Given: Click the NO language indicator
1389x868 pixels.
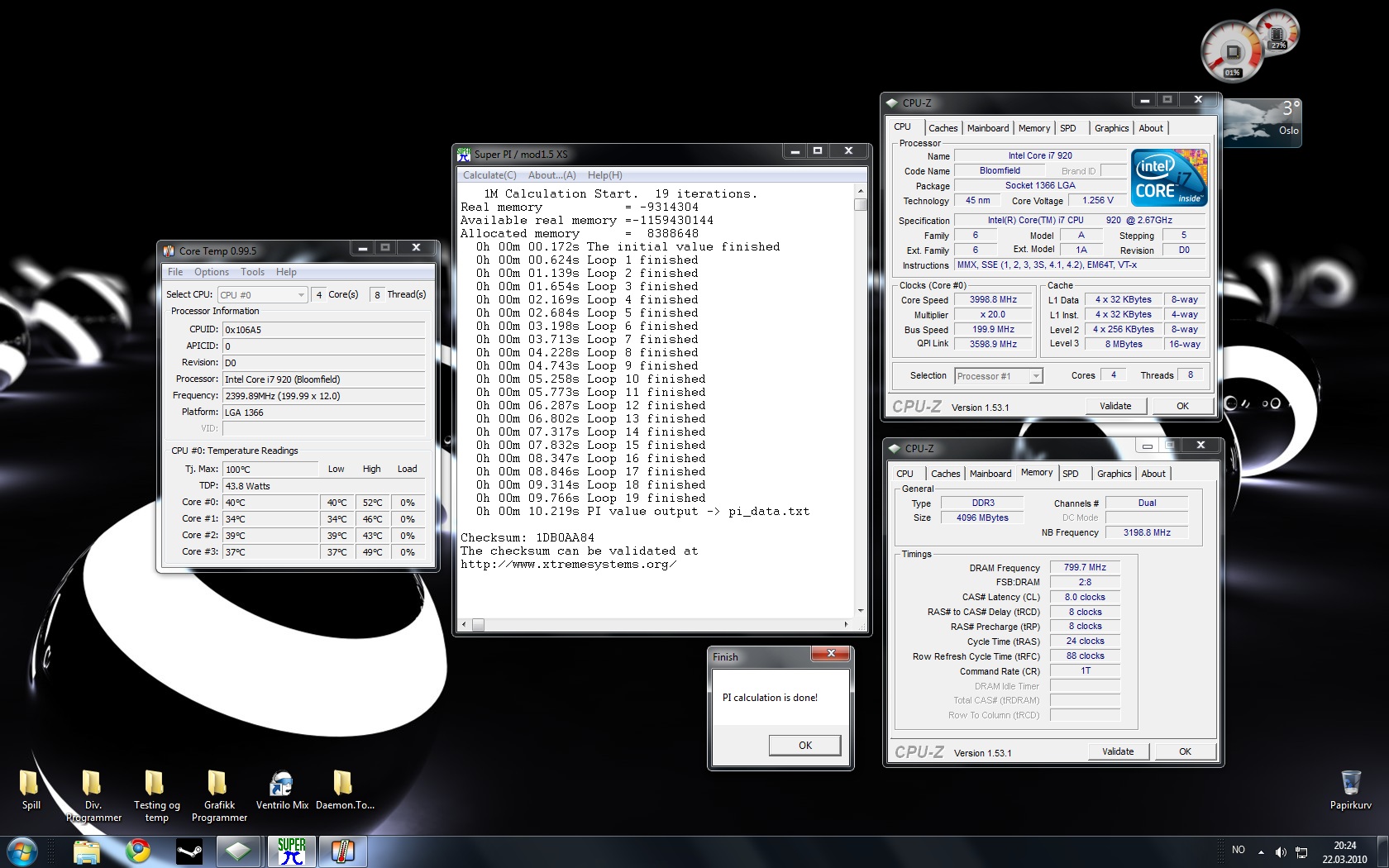Looking at the screenshot, I should tap(1238, 850).
